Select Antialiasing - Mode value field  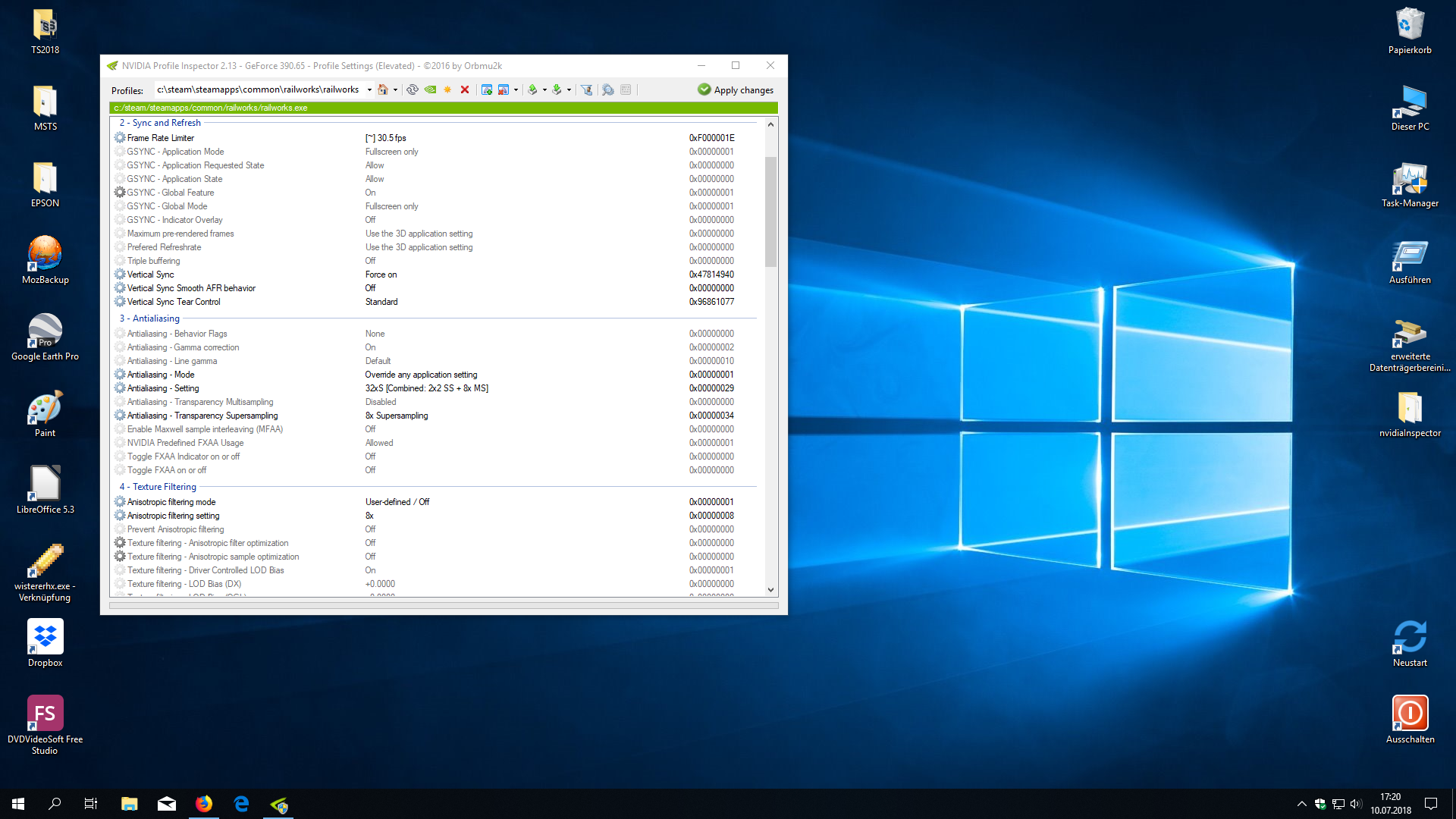point(421,375)
